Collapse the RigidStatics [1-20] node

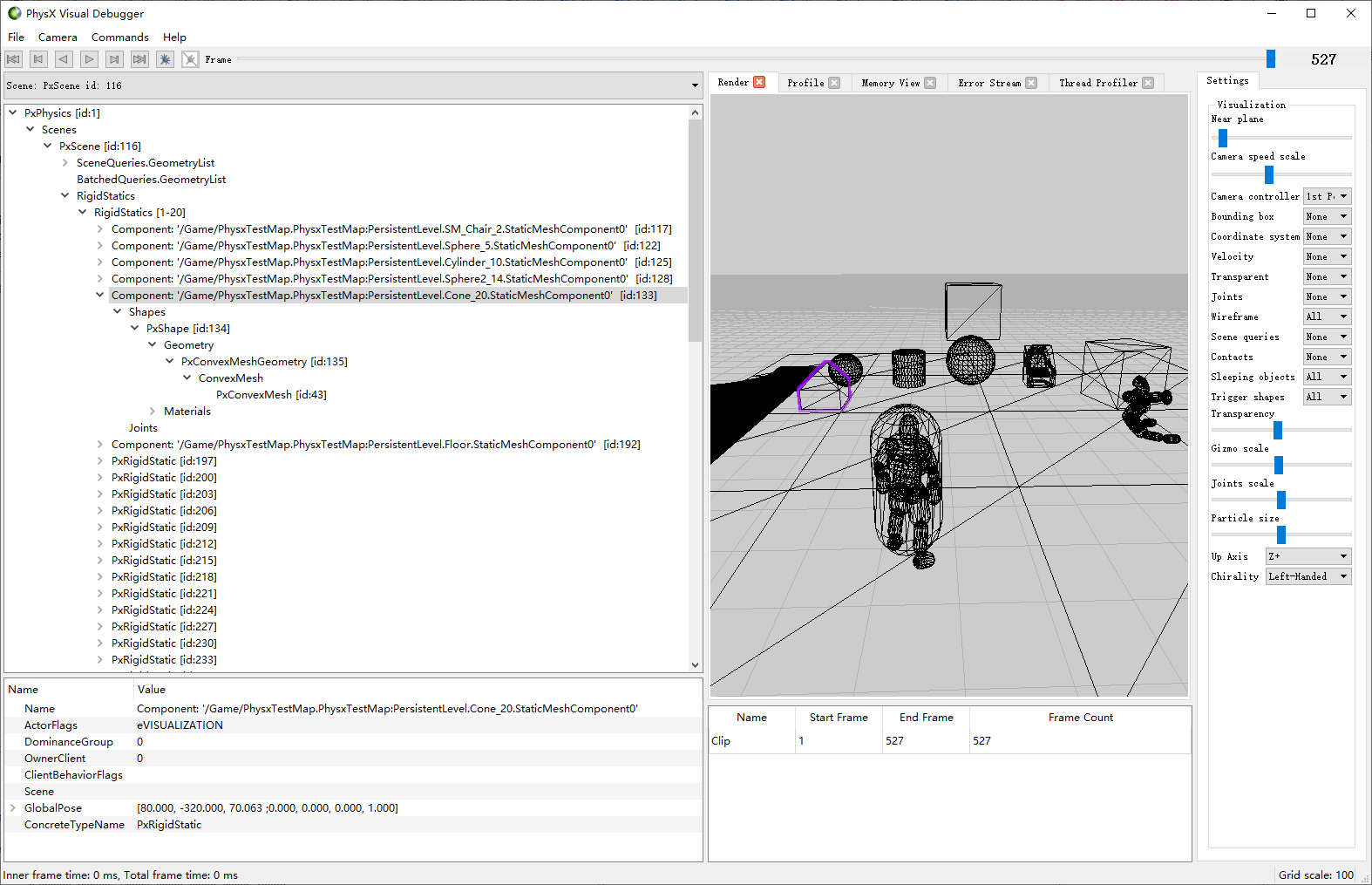click(x=83, y=212)
